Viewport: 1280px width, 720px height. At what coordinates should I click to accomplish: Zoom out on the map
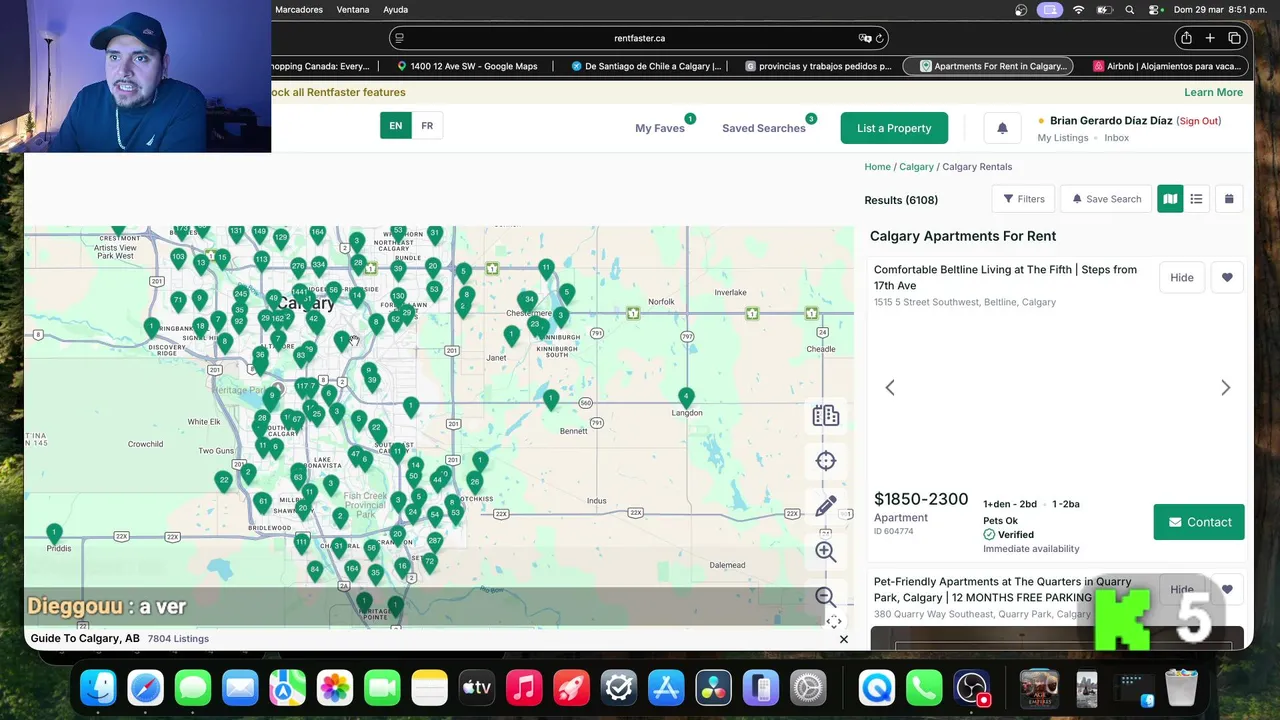point(825,597)
